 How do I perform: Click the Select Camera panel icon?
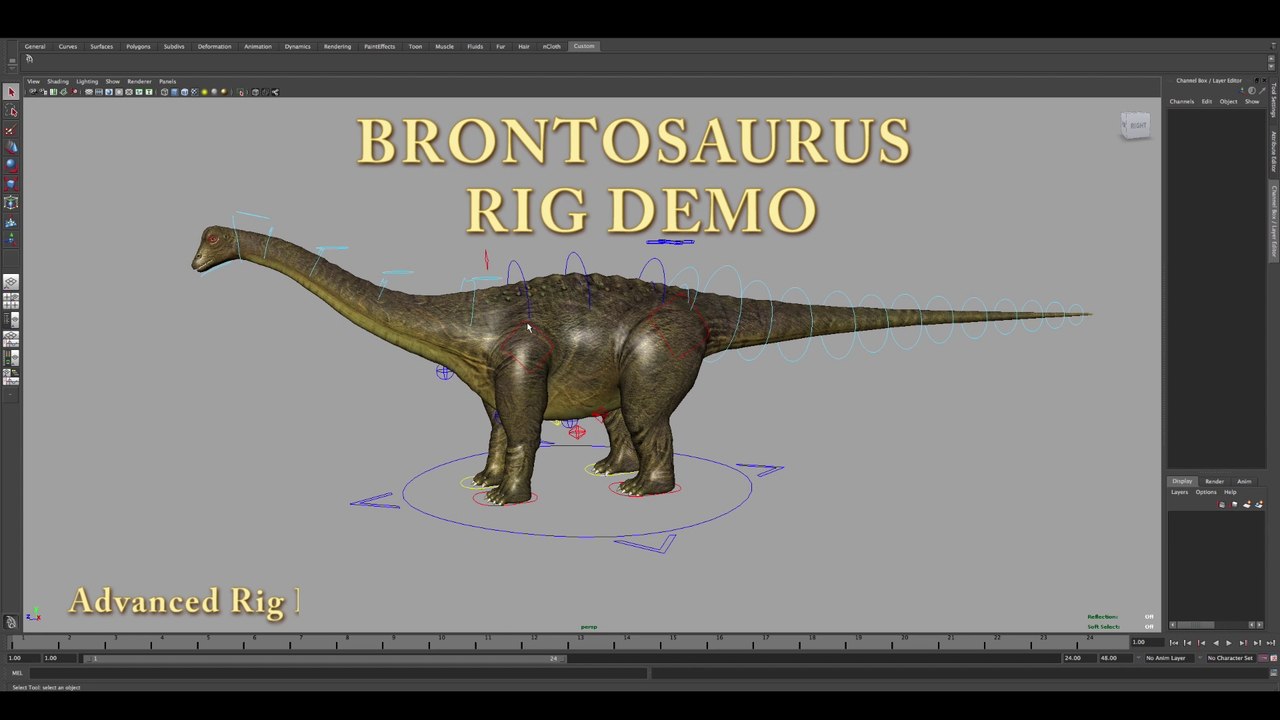click(33, 92)
